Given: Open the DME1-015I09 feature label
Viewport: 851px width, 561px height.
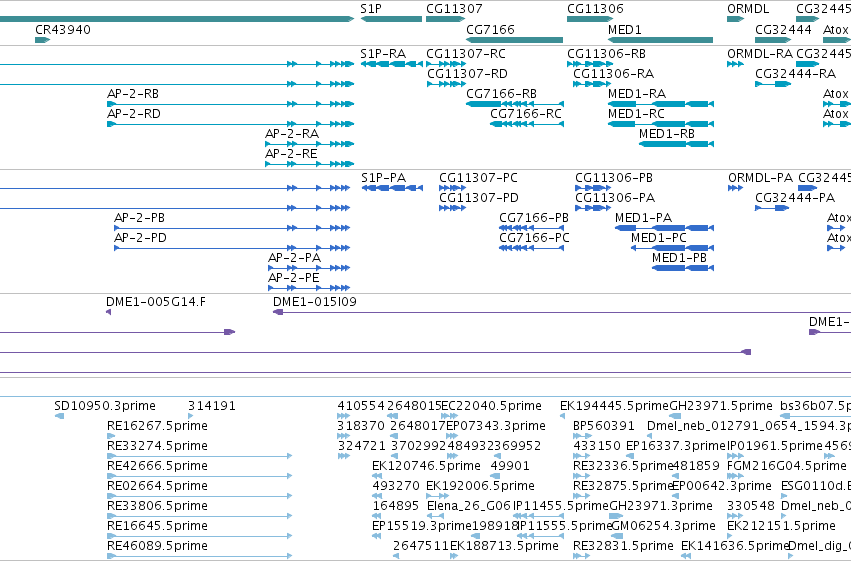Looking at the screenshot, I should point(315,302).
